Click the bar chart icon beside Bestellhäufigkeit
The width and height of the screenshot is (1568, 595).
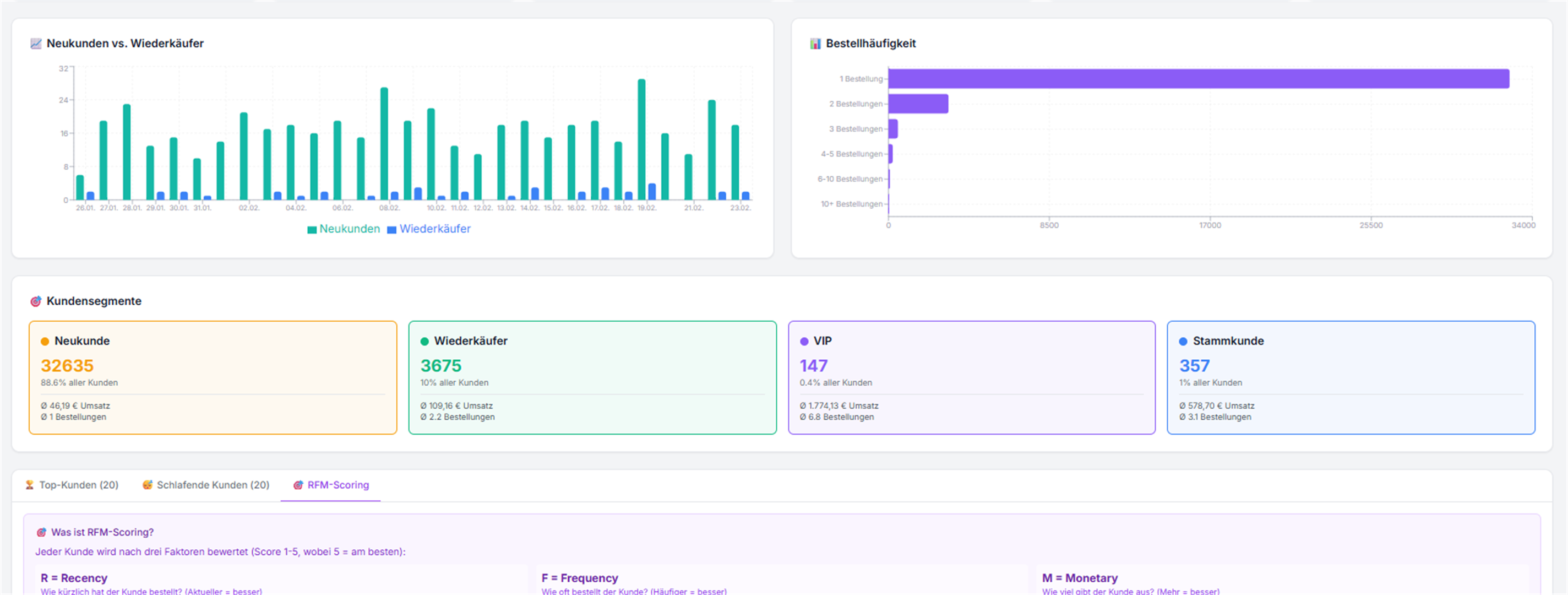click(815, 43)
